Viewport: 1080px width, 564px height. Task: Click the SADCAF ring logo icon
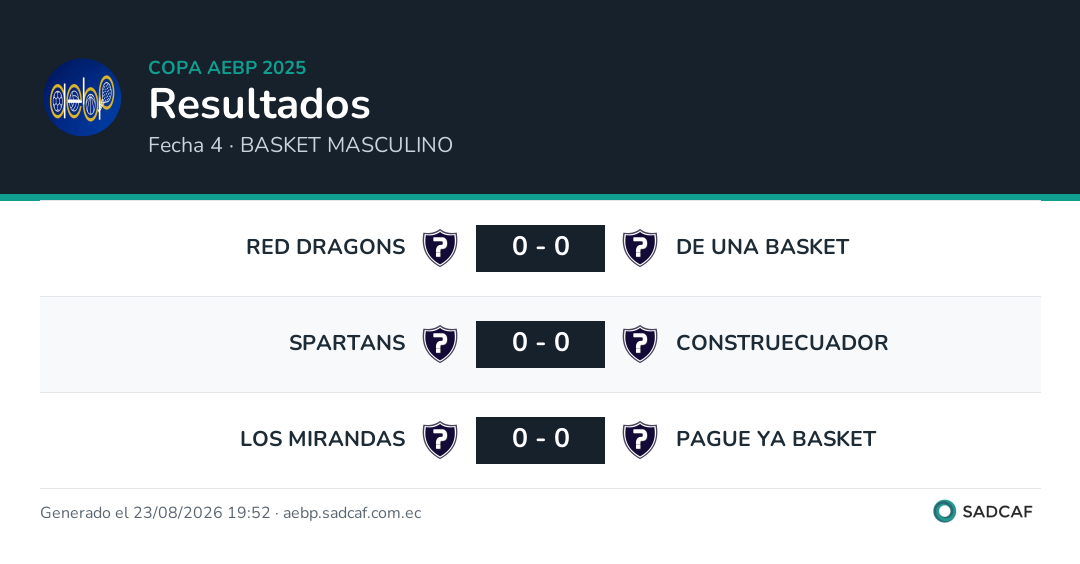click(x=944, y=511)
